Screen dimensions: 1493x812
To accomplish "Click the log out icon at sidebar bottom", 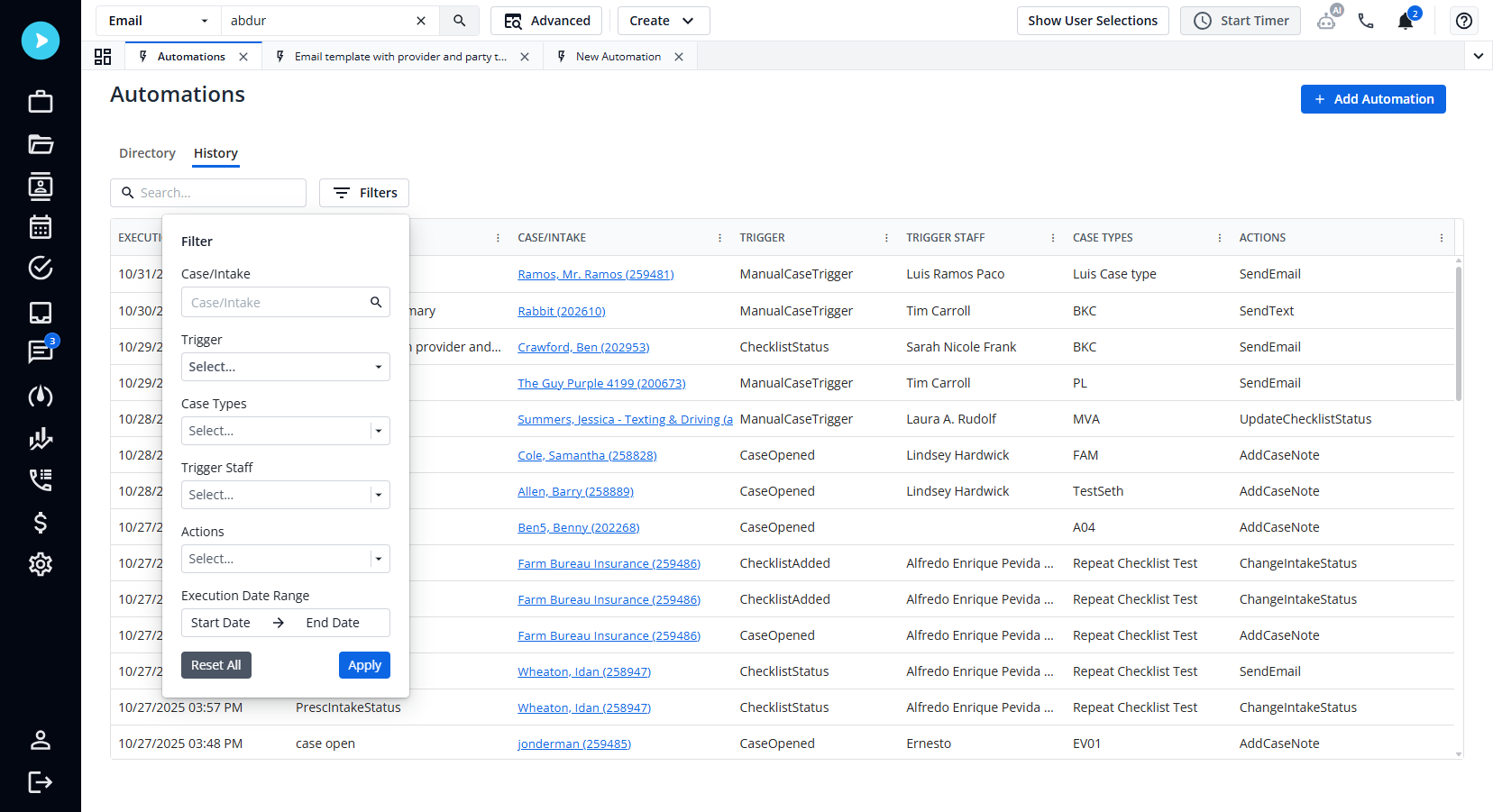I will pos(41,782).
